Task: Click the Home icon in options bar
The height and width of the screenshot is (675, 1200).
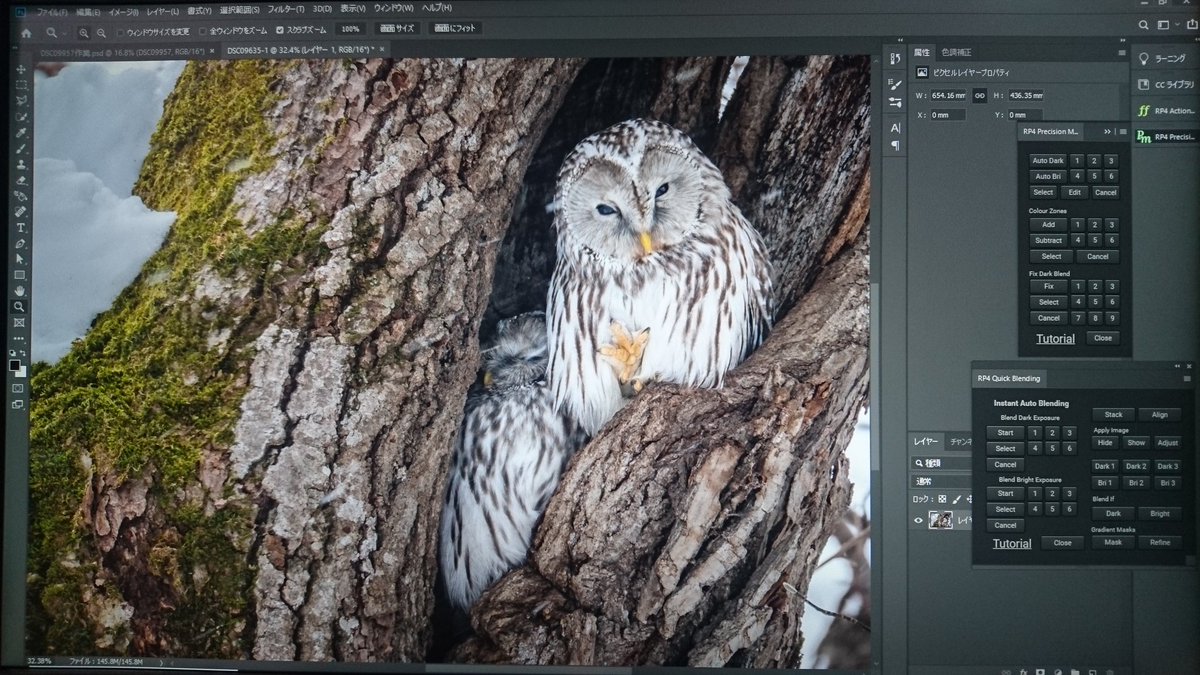Action: click(x=26, y=32)
